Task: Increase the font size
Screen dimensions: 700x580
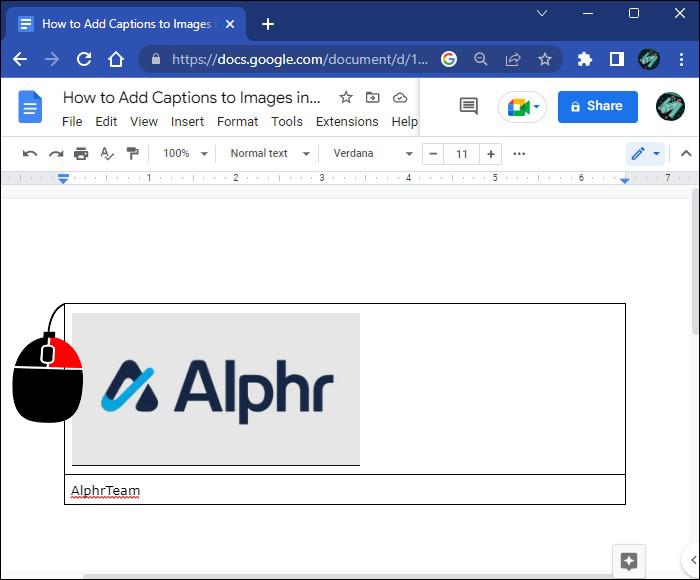Action: point(491,154)
